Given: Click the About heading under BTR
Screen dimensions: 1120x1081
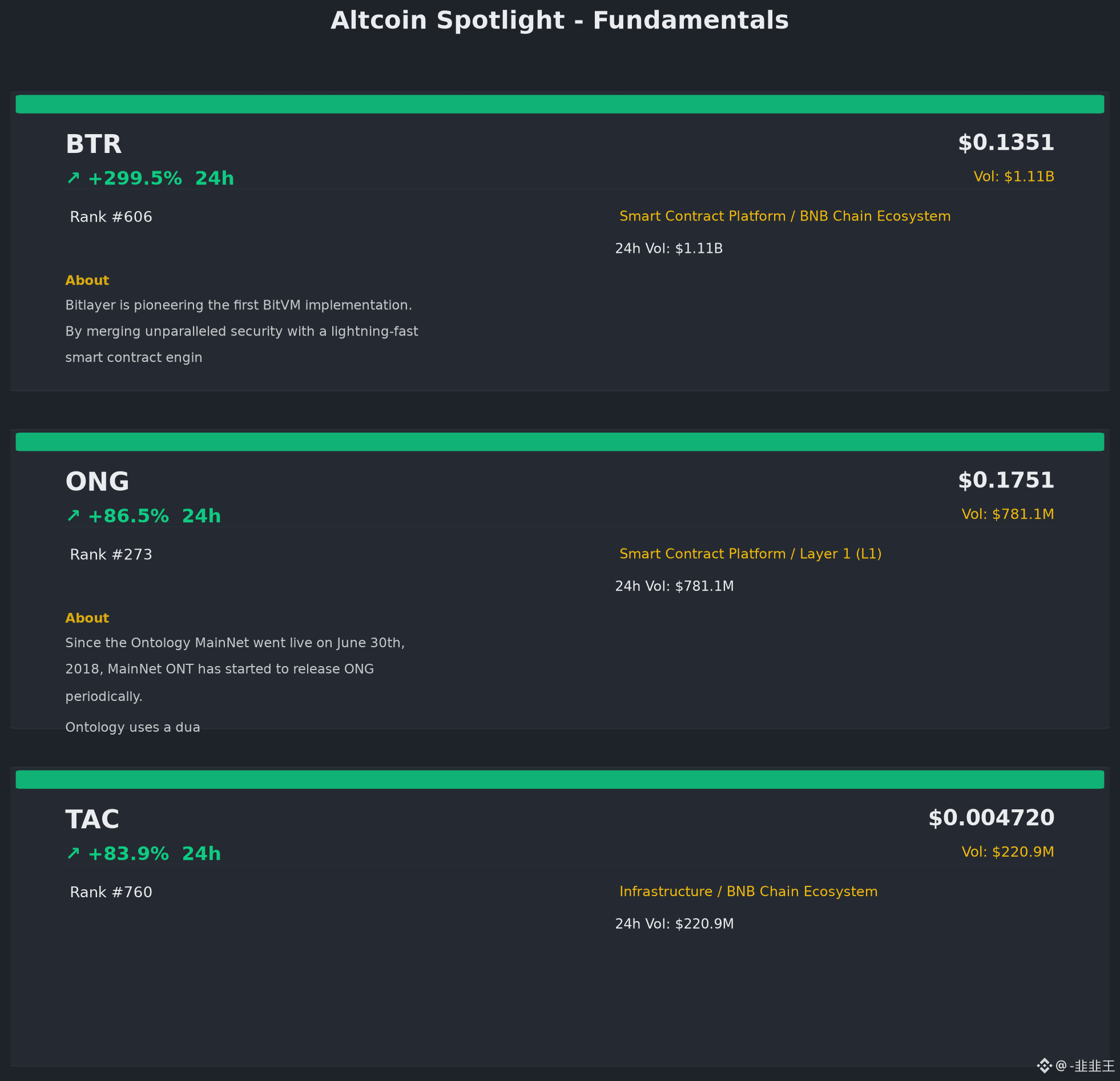Looking at the screenshot, I should point(87,281).
